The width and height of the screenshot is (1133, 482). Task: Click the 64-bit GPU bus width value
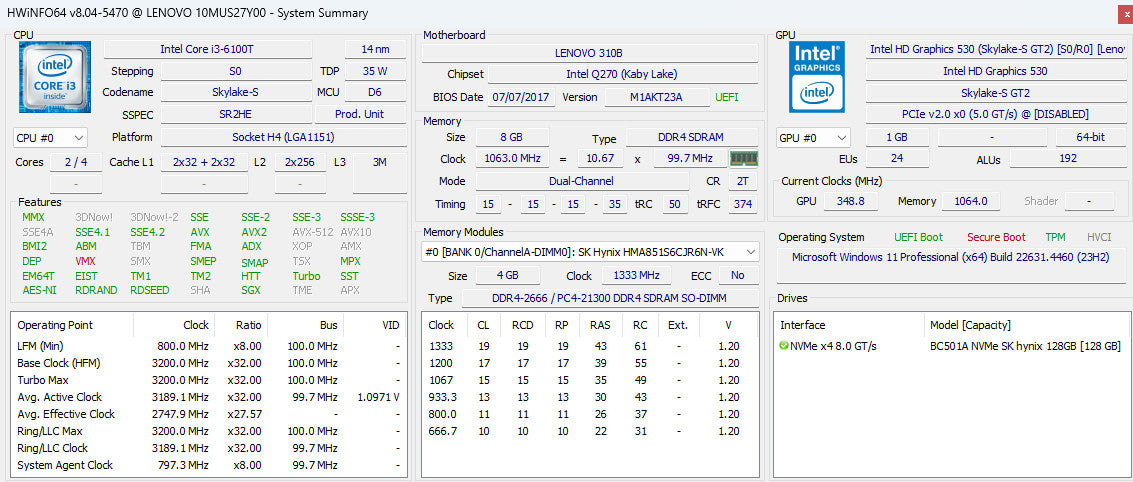point(1090,137)
